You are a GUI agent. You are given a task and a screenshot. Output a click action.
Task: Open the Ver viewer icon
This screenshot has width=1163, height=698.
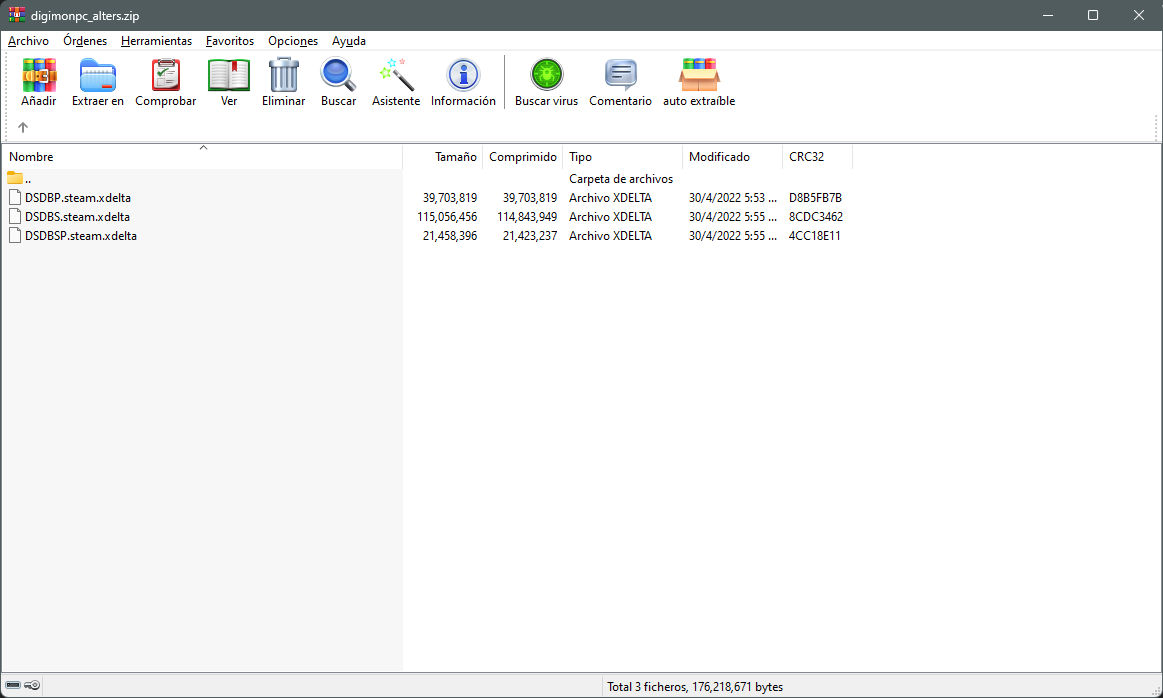coord(228,76)
